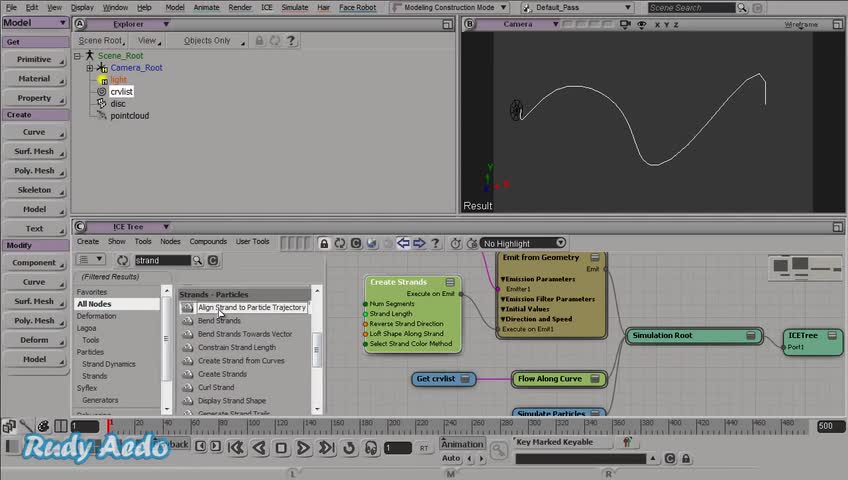Open Explorer help question mark icon
The width and height of the screenshot is (848, 480).
click(291, 41)
